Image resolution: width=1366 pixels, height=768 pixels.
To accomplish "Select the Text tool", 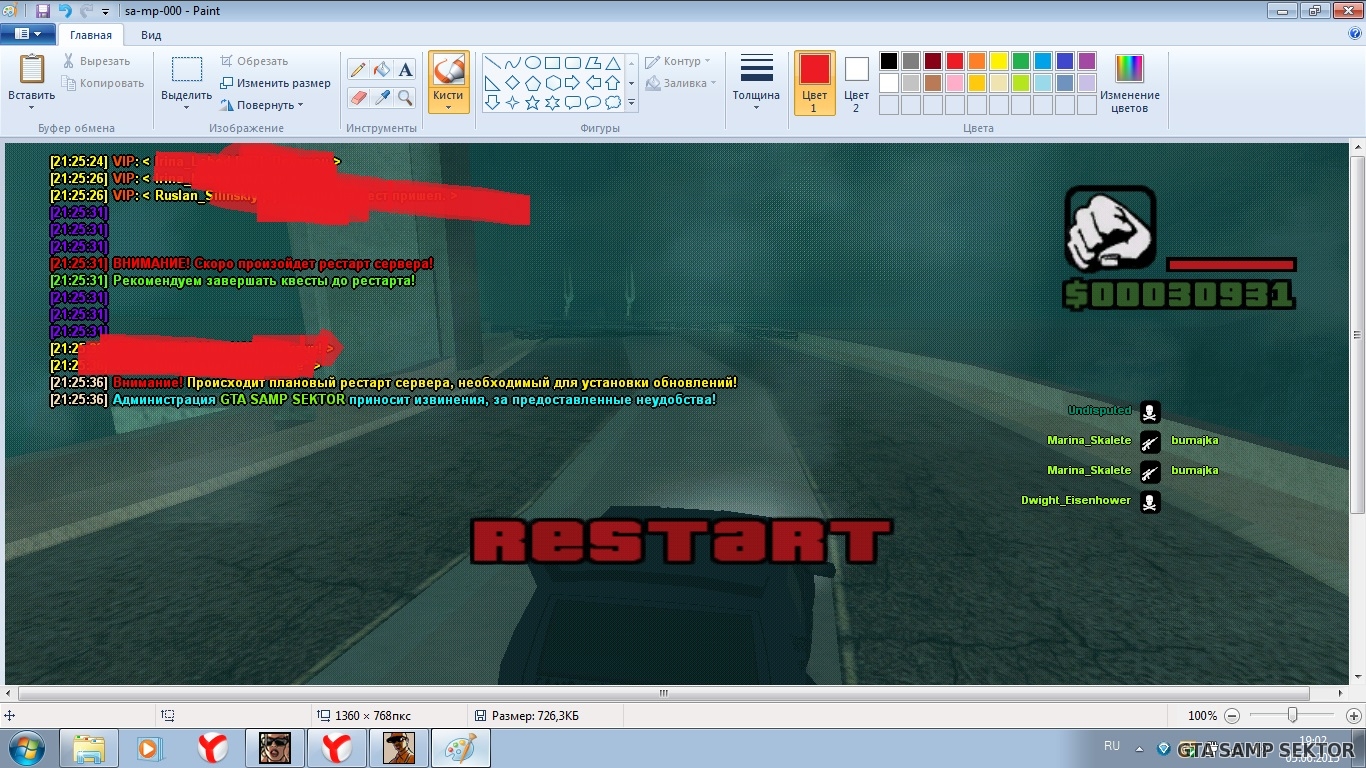I will pyautogui.click(x=405, y=69).
